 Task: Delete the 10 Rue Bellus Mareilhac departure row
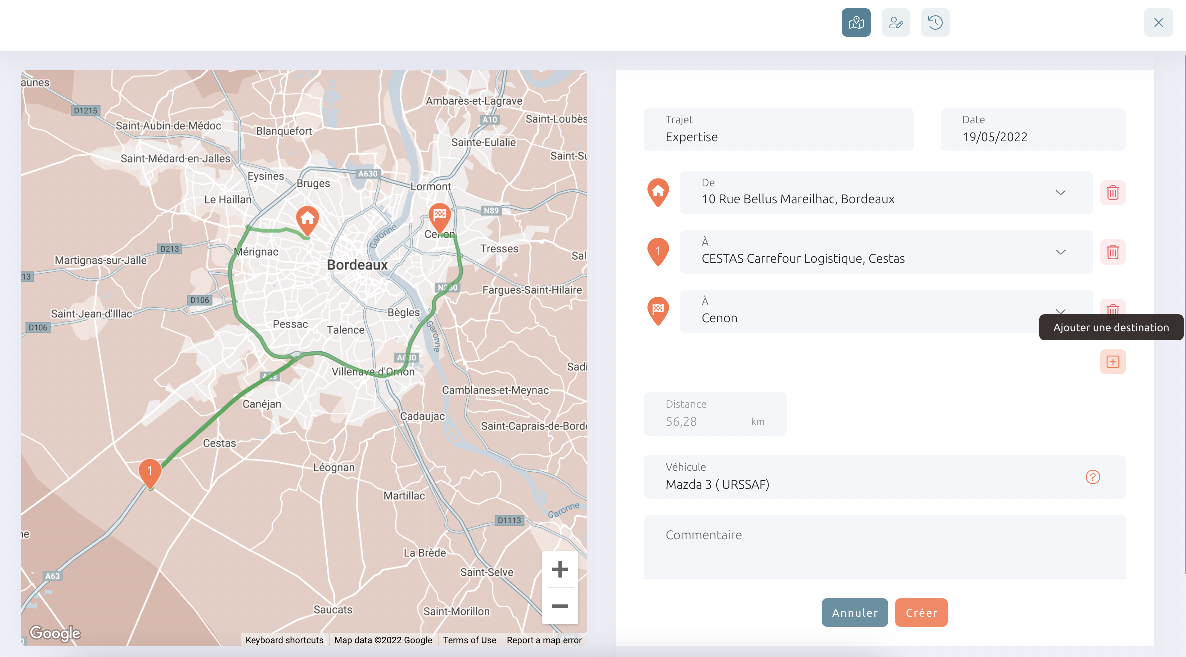[x=1113, y=193]
